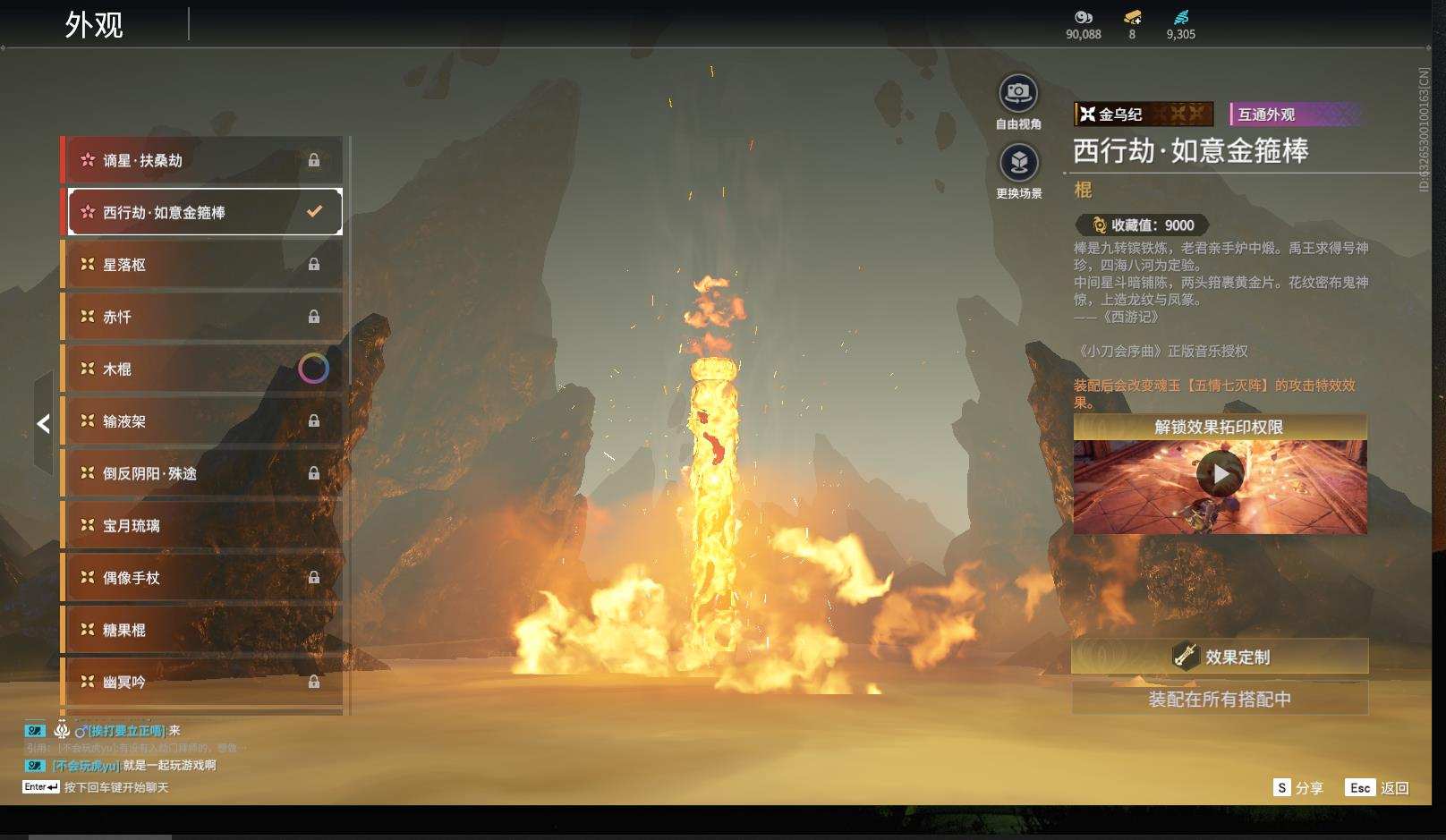Click the gold ticket currency icon
The width and height of the screenshot is (1446, 840).
[x=1132, y=17]
